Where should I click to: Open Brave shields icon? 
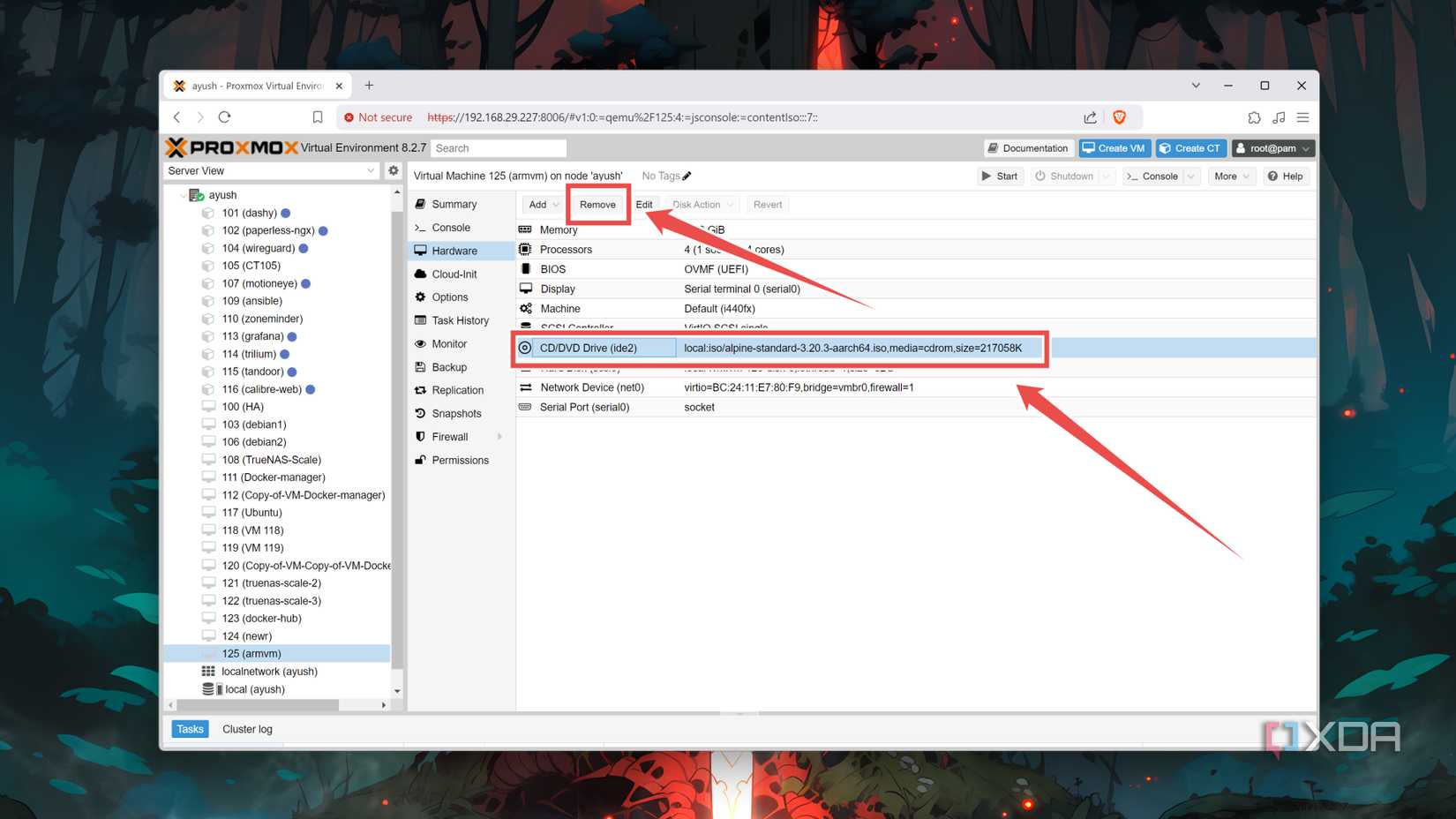(1119, 116)
